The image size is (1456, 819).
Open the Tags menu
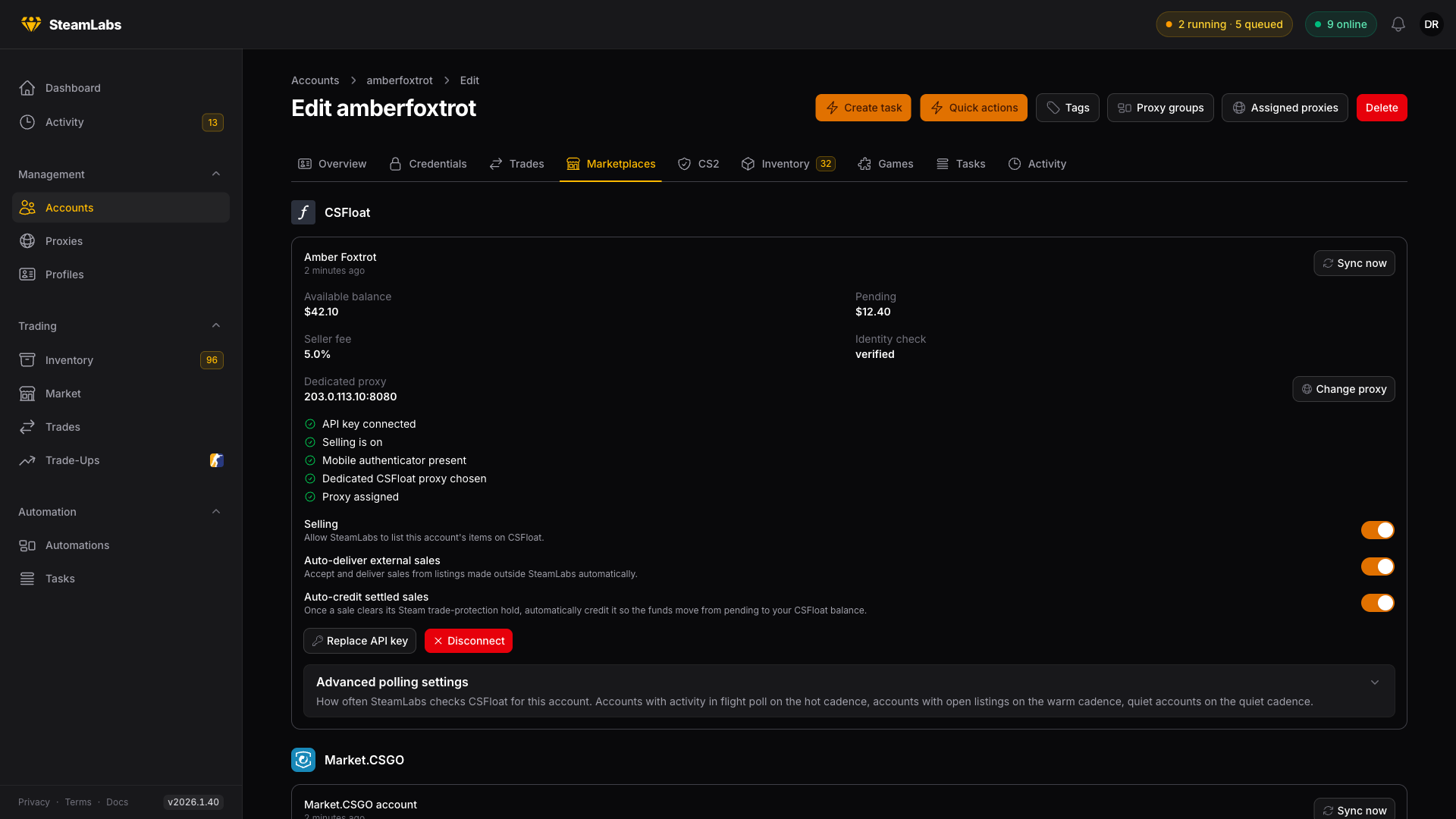[x=1068, y=108]
